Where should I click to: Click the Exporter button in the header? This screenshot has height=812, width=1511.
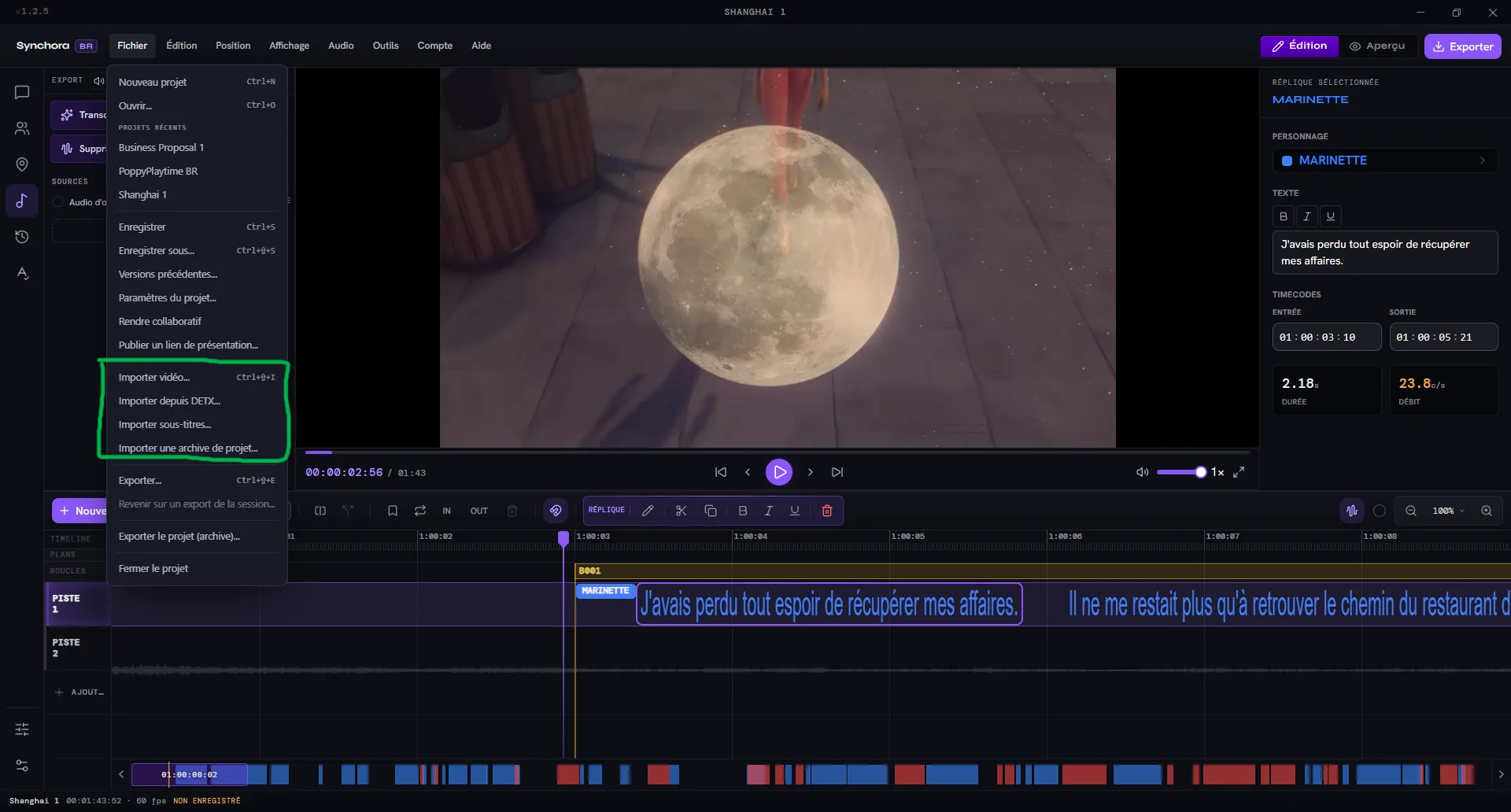1463,46
